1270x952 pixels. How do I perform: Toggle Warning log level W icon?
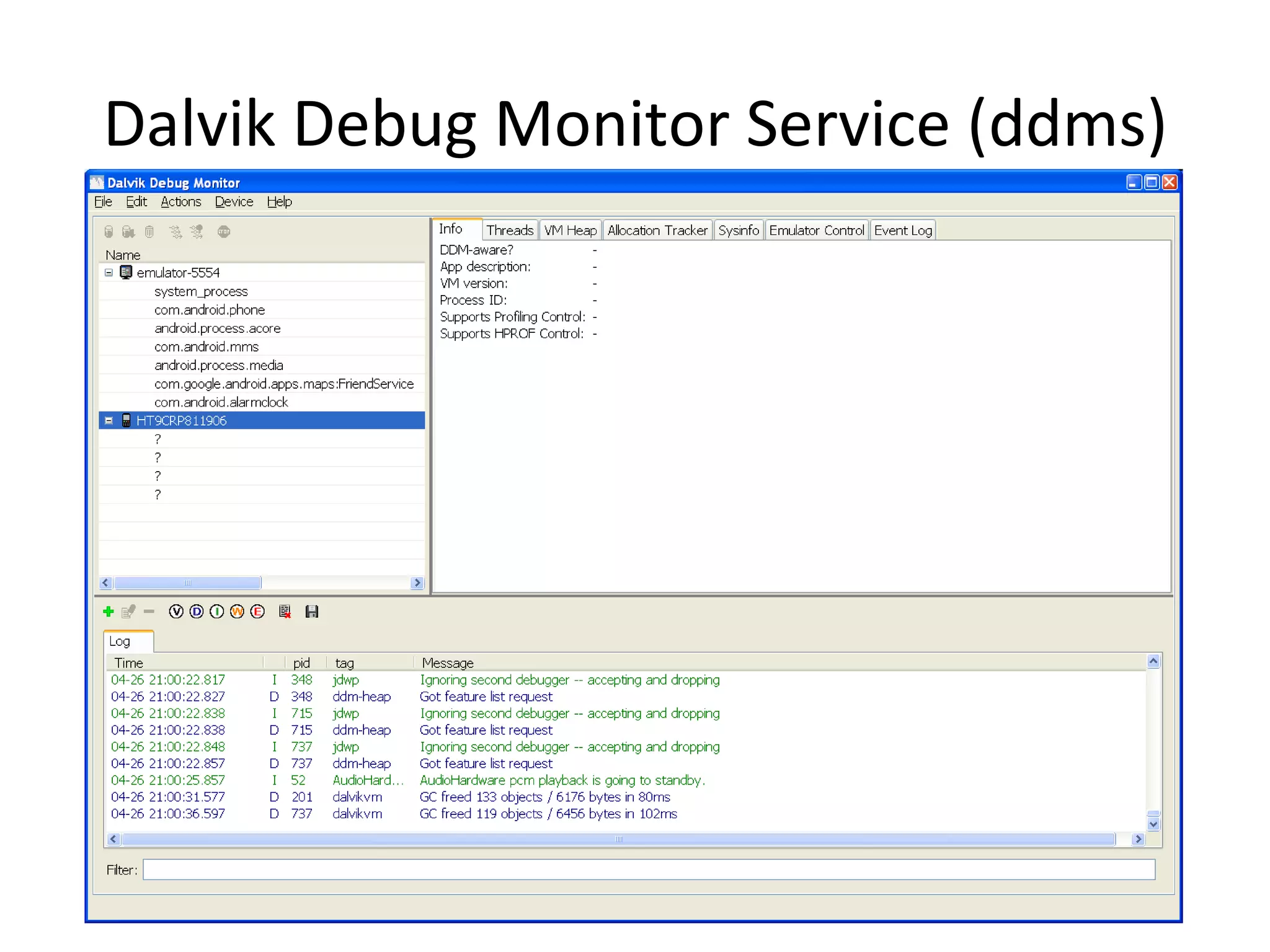coord(237,612)
